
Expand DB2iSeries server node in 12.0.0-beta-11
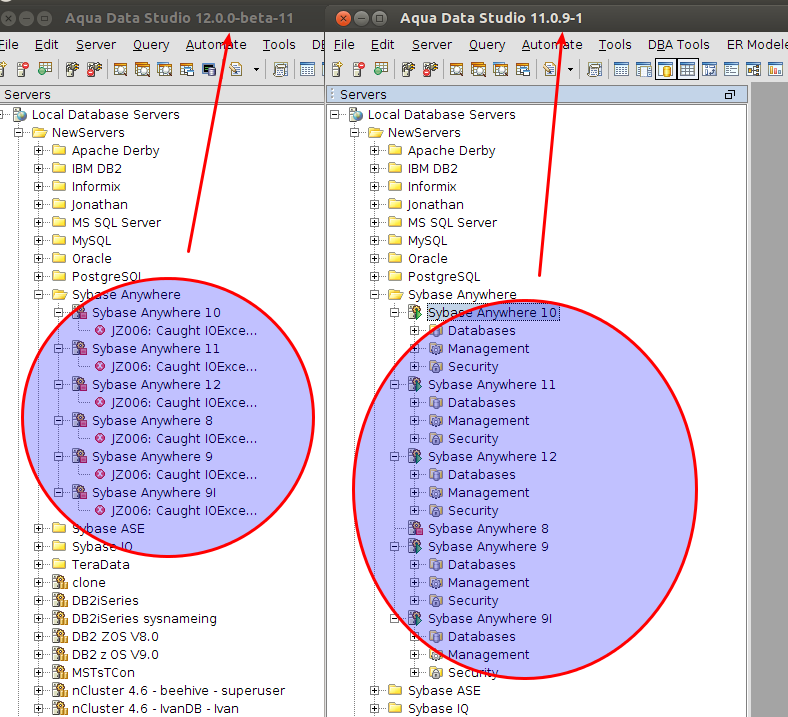click(x=39, y=600)
